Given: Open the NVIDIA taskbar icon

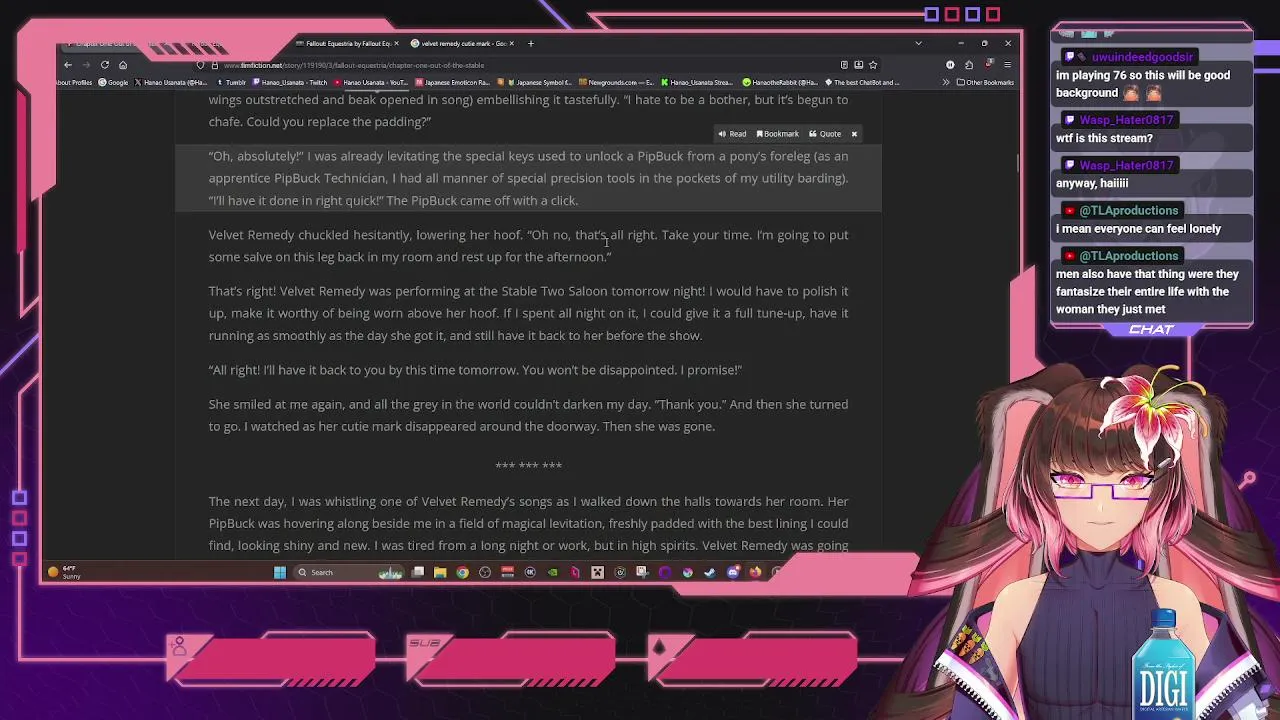Looking at the screenshot, I should point(552,572).
